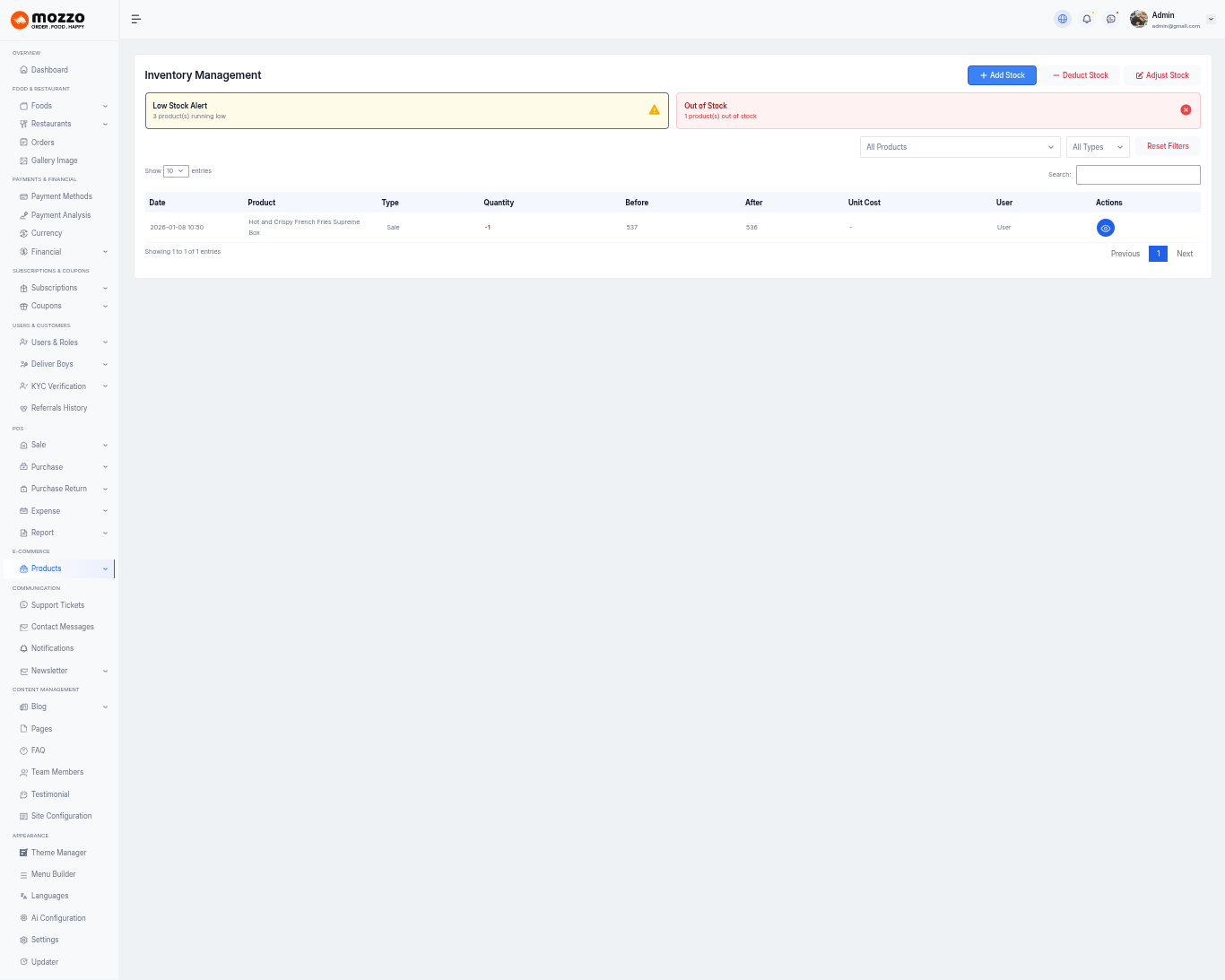Viewport: 1225px width, 980px height.
Task: Click the Search input field
Action: [x=1137, y=175]
